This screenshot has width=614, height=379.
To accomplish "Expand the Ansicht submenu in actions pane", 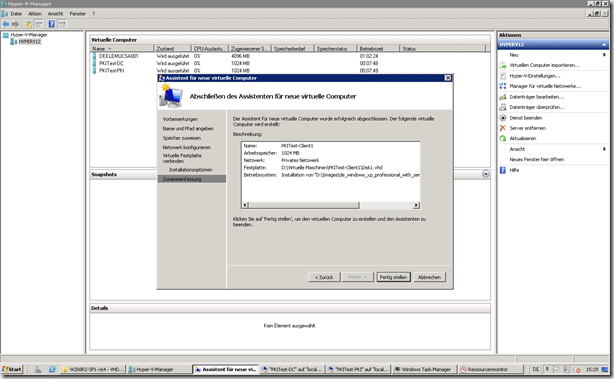I will [x=553, y=149].
